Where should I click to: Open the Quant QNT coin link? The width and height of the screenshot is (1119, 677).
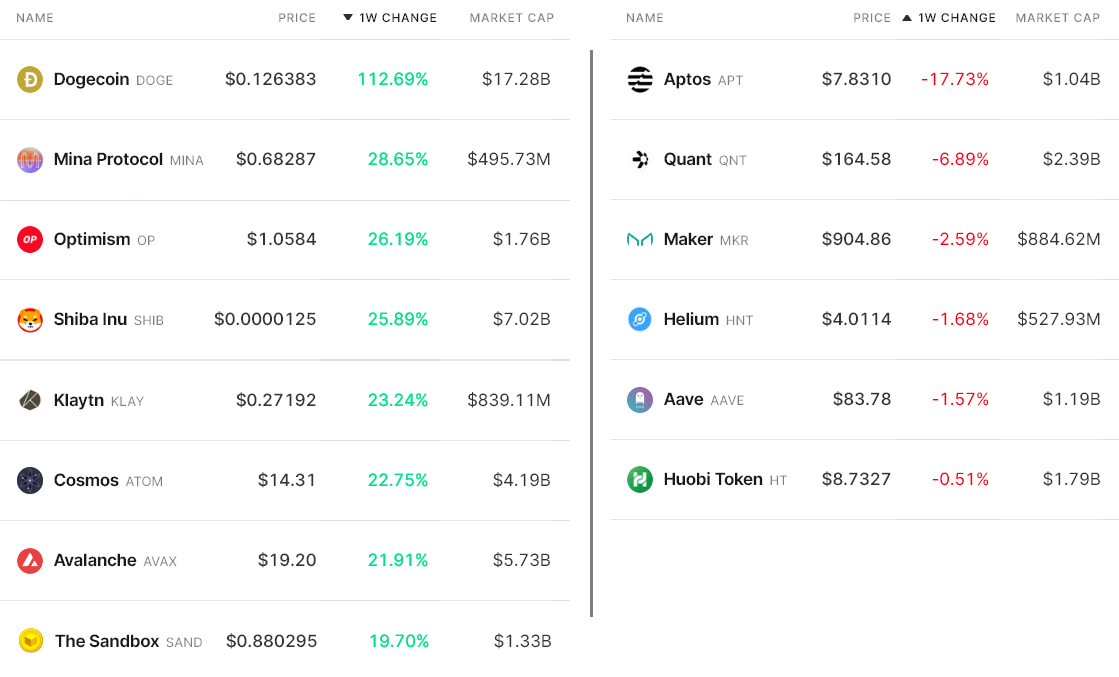pyautogui.click(x=688, y=159)
